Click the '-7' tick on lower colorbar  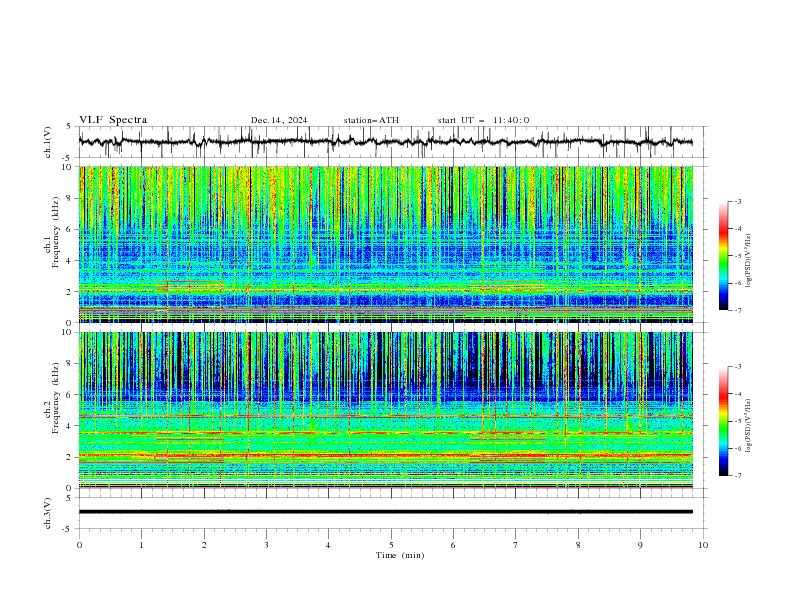tap(737, 475)
